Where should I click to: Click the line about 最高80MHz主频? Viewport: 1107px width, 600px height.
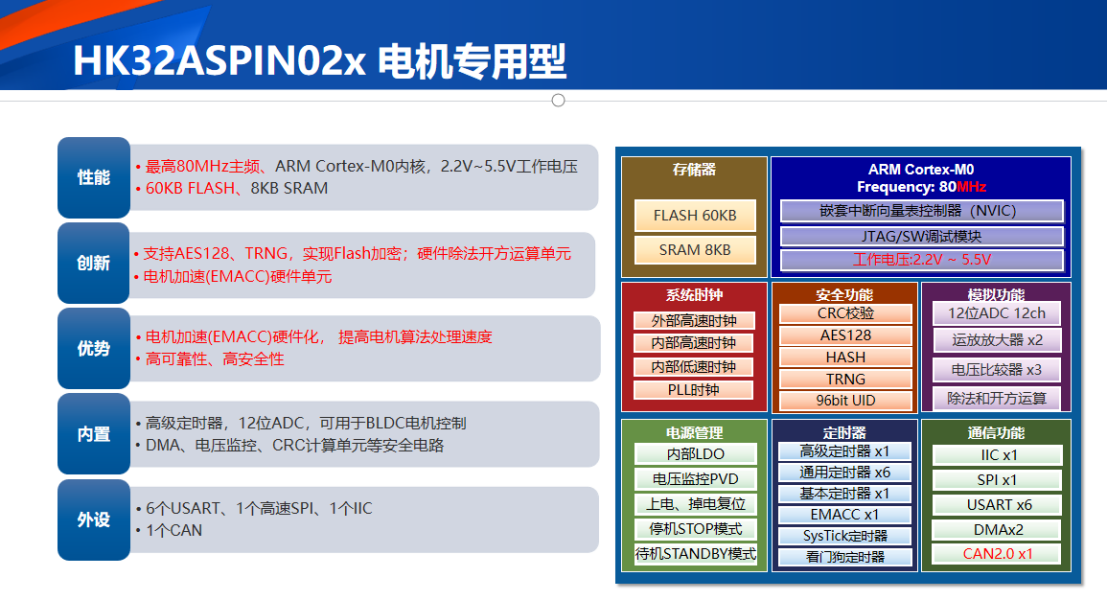click(361, 167)
